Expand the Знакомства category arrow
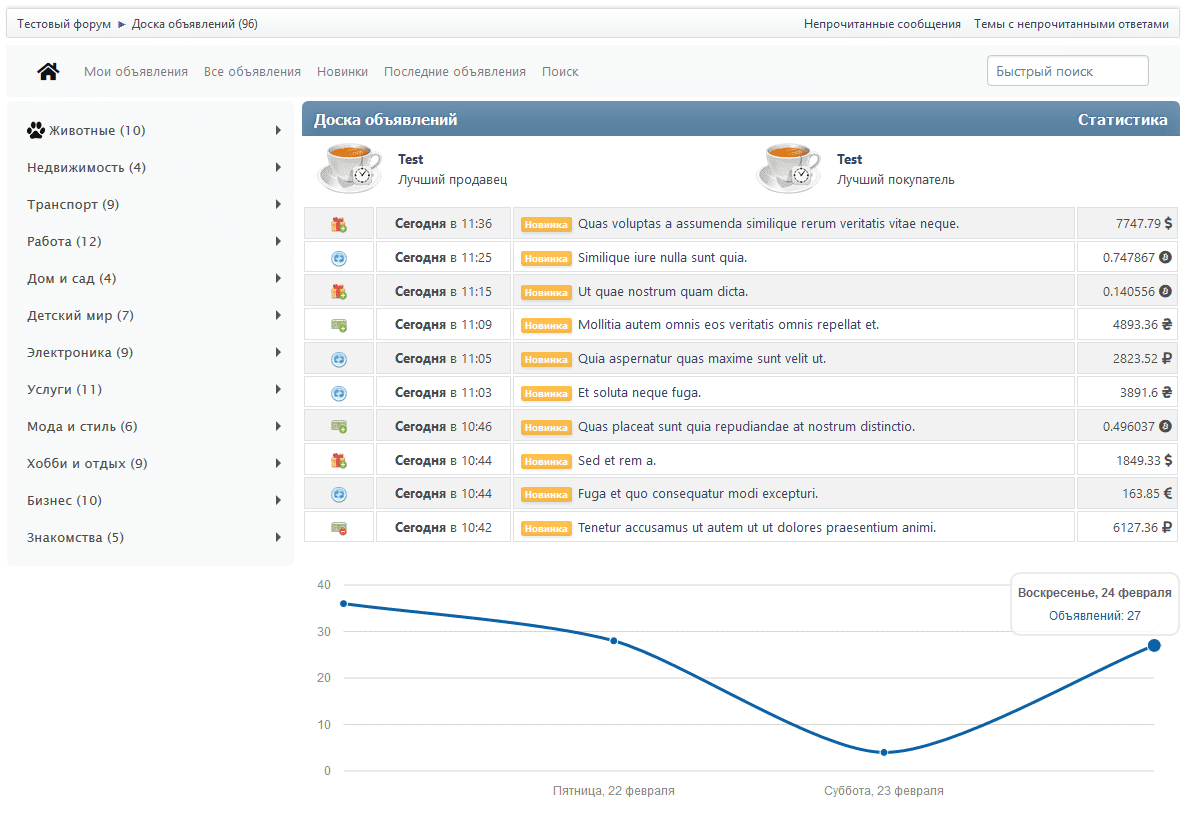The height and width of the screenshot is (815, 1187). (x=278, y=538)
